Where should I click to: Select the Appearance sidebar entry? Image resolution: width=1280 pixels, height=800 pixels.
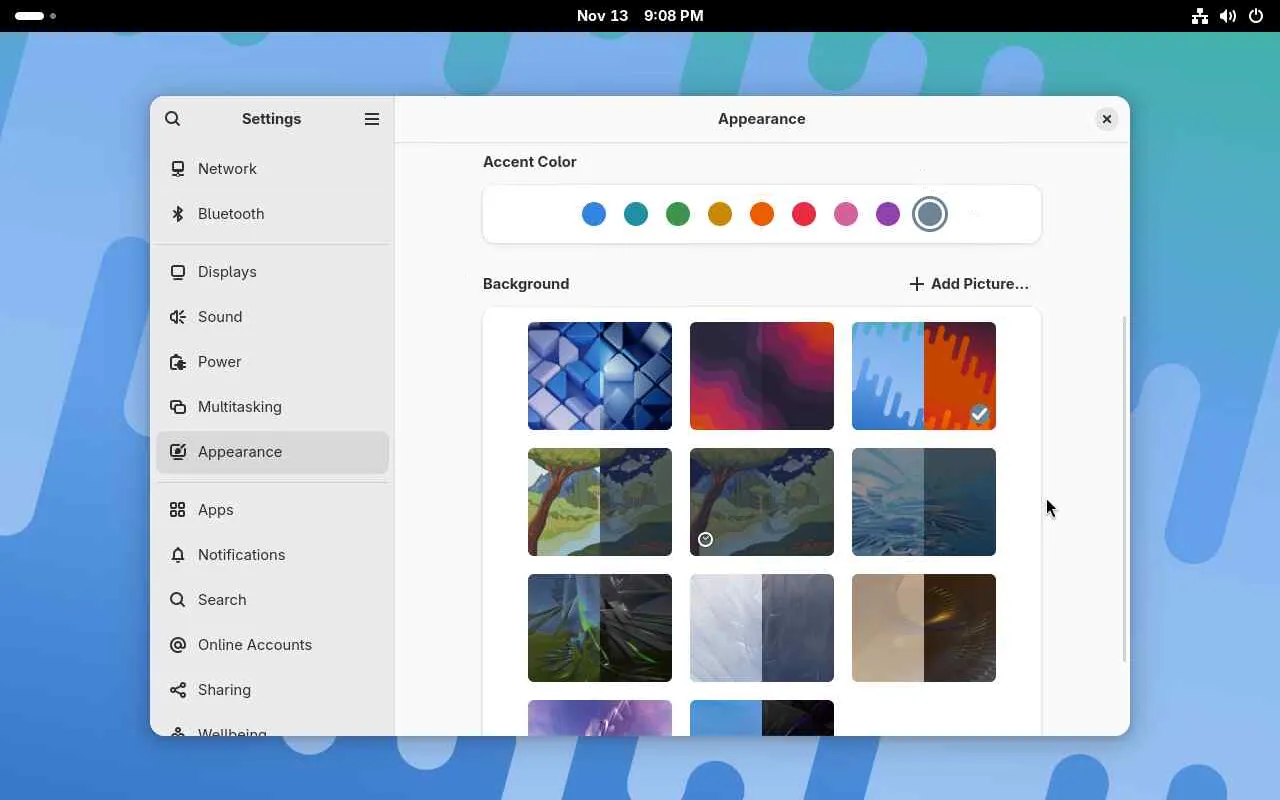click(273, 452)
